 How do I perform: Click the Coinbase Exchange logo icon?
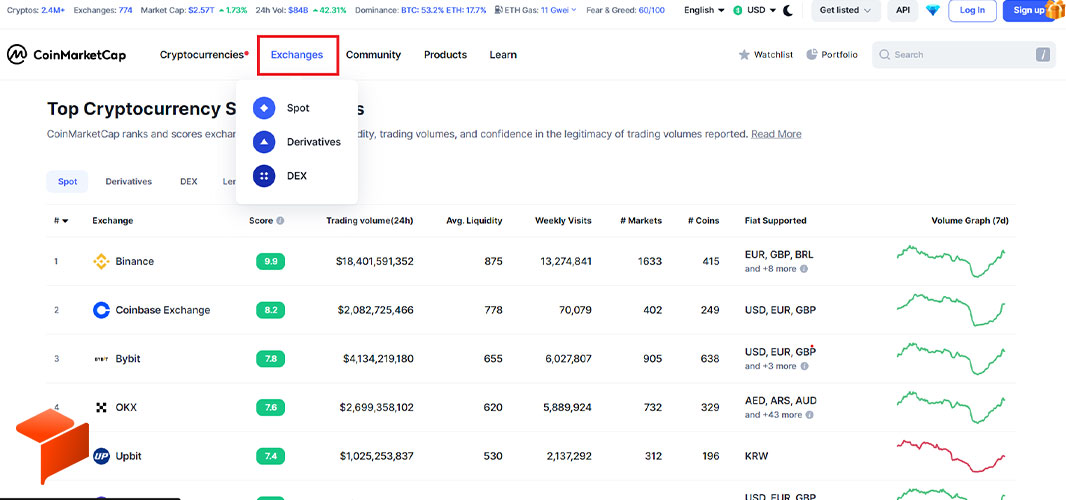tap(101, 310)
